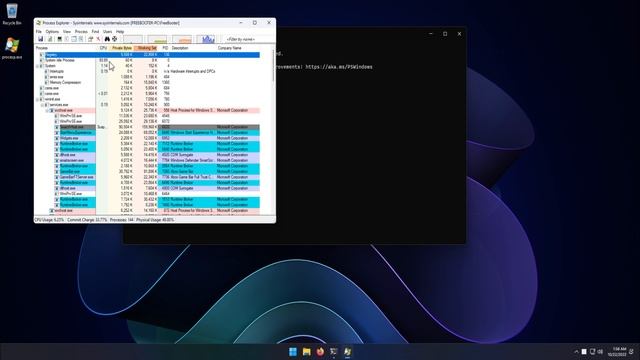Viewport: 640px width, 360px height.
Task: Sort by the Process column header
Action: (x=65, y=48)
